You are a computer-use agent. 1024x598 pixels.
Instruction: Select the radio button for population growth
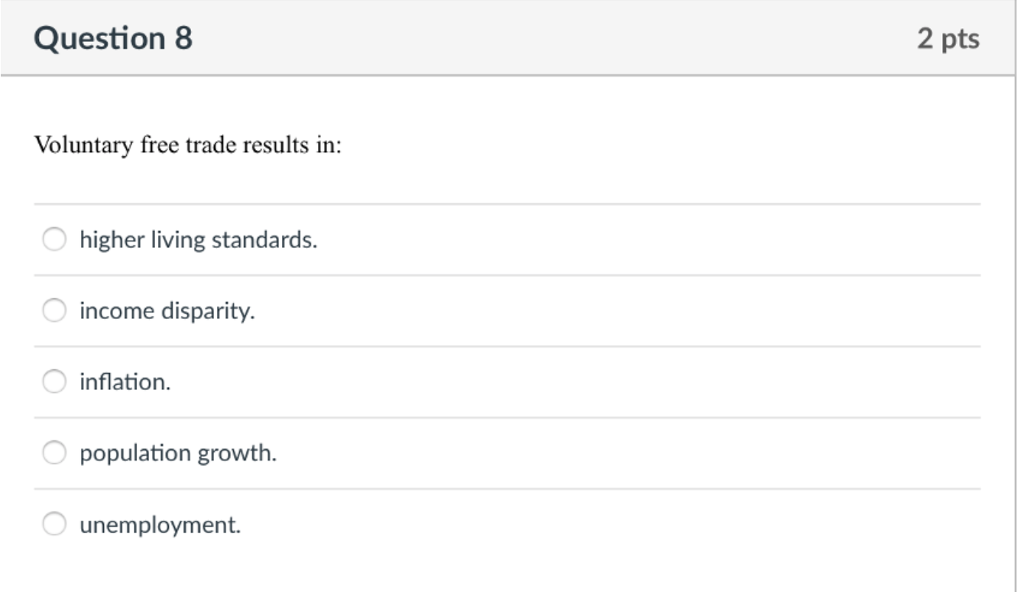52,452
